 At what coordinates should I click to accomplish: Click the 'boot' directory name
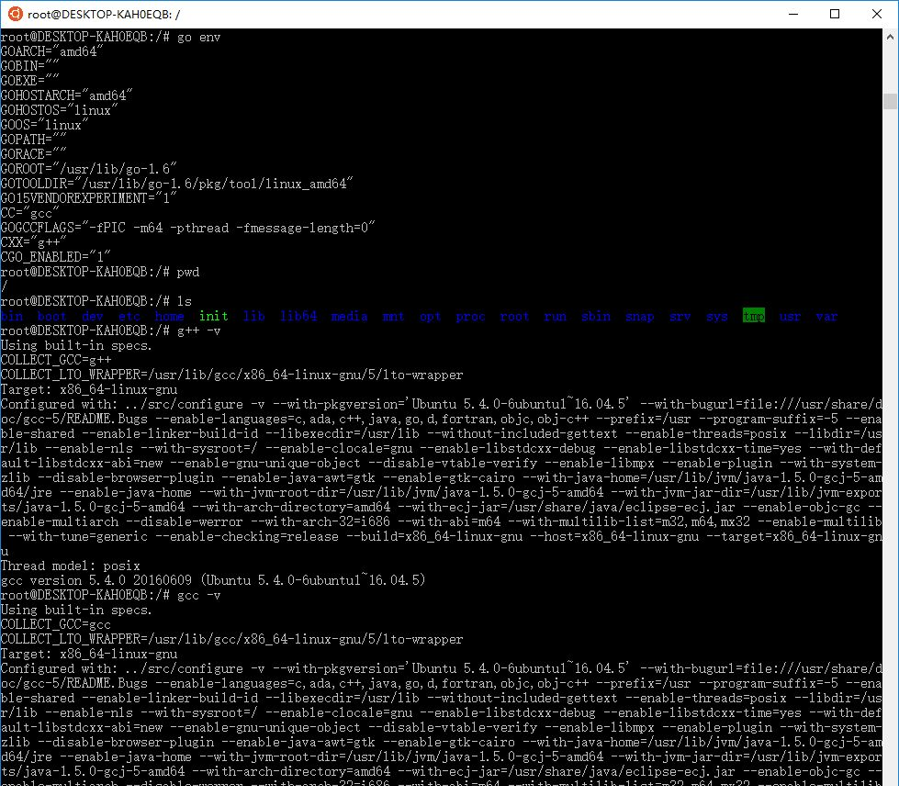pos(52,316)
